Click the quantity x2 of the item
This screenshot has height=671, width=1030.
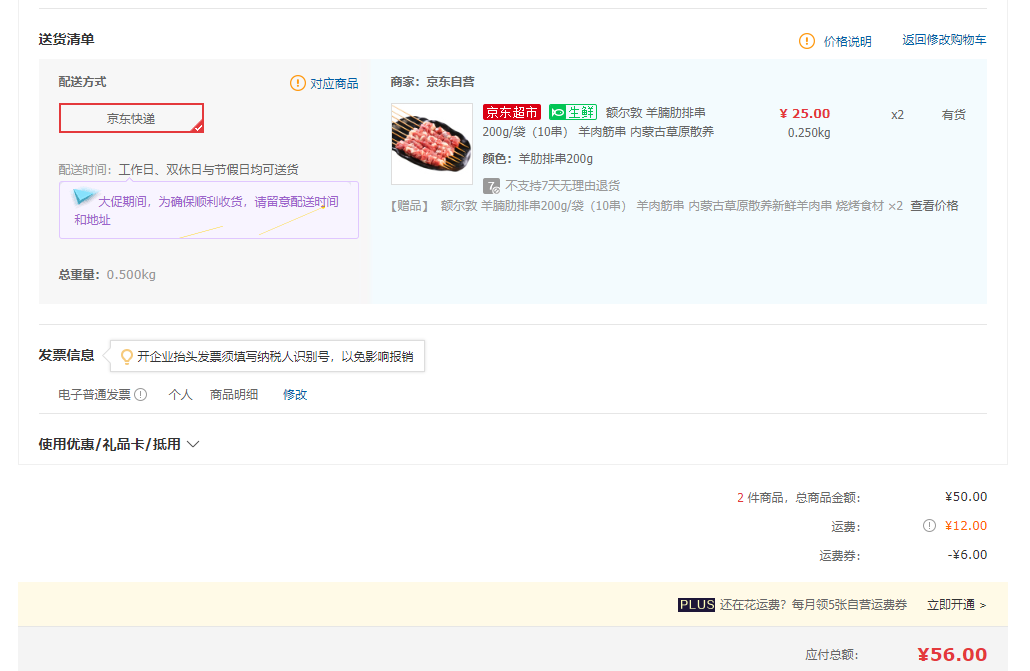tap(897, 115)
